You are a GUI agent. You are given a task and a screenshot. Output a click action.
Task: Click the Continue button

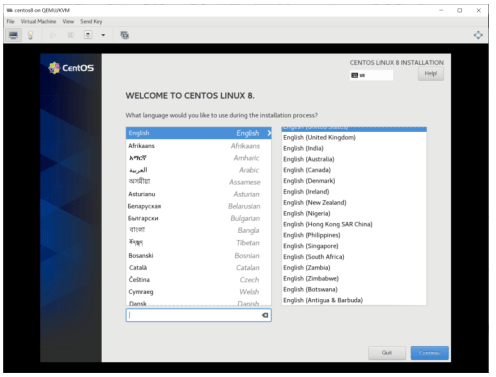429,353
